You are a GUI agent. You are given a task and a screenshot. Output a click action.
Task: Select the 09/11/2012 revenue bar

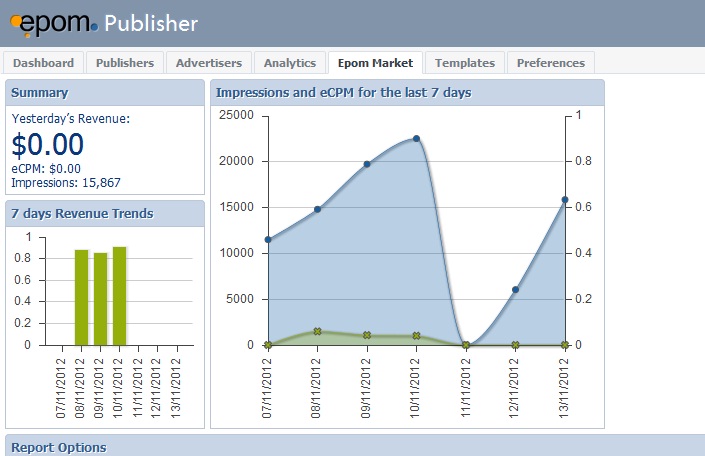point(100,299)
